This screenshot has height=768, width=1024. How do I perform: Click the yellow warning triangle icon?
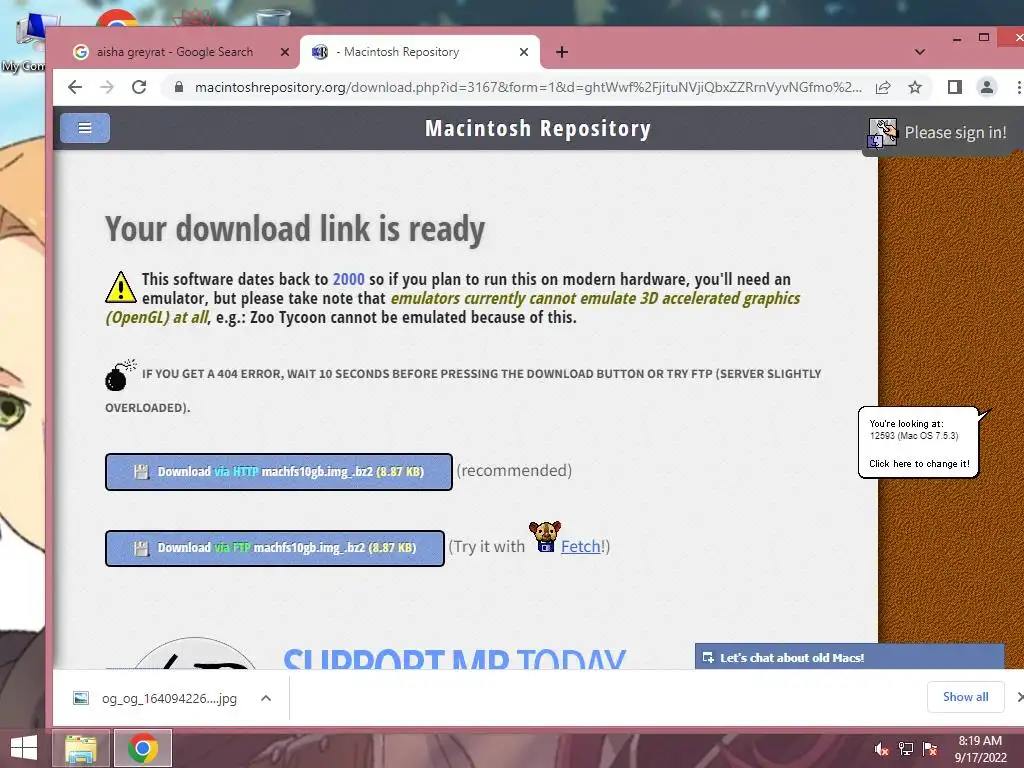click(x=121, y=287)
